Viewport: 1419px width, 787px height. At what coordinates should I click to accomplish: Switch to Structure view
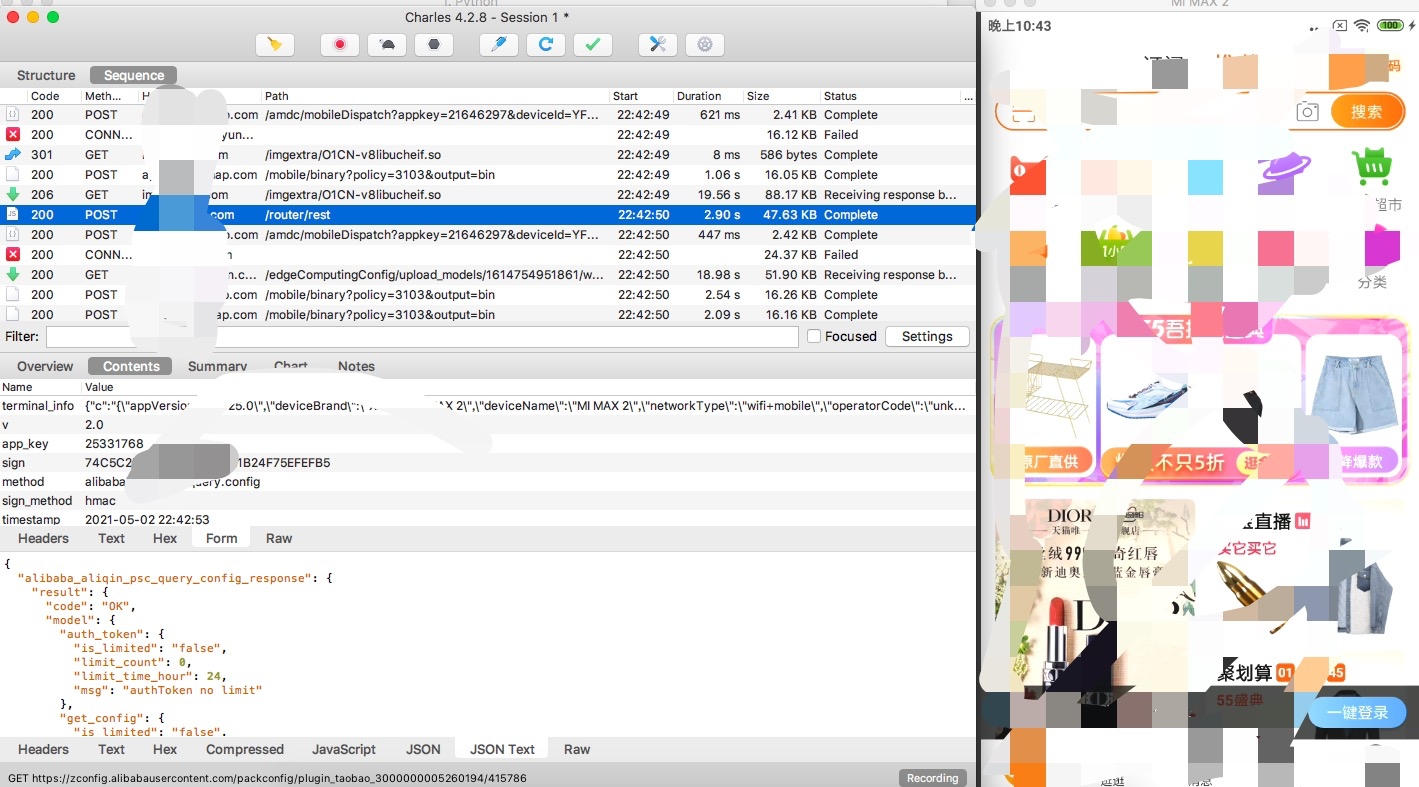click(46, 75)
